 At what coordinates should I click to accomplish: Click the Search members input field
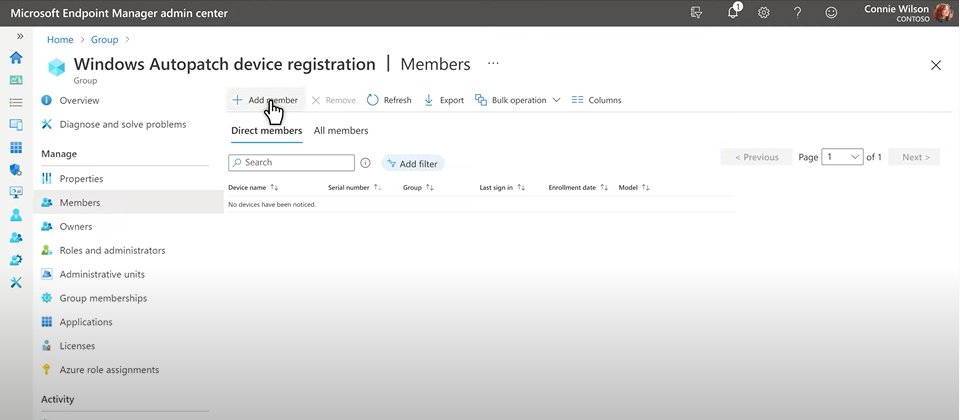pos(291,162)
